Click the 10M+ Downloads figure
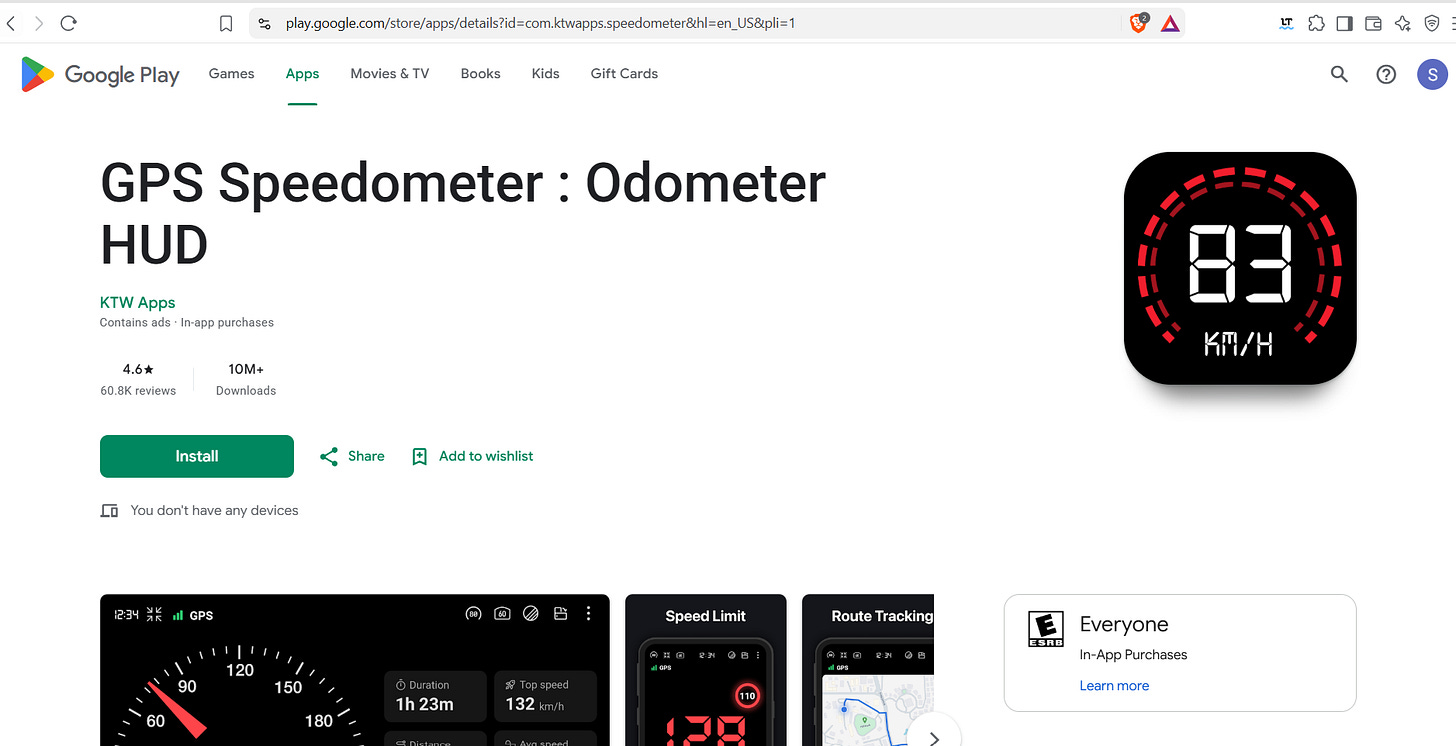This screenshot has height=746, width=1456. (246, 369)
